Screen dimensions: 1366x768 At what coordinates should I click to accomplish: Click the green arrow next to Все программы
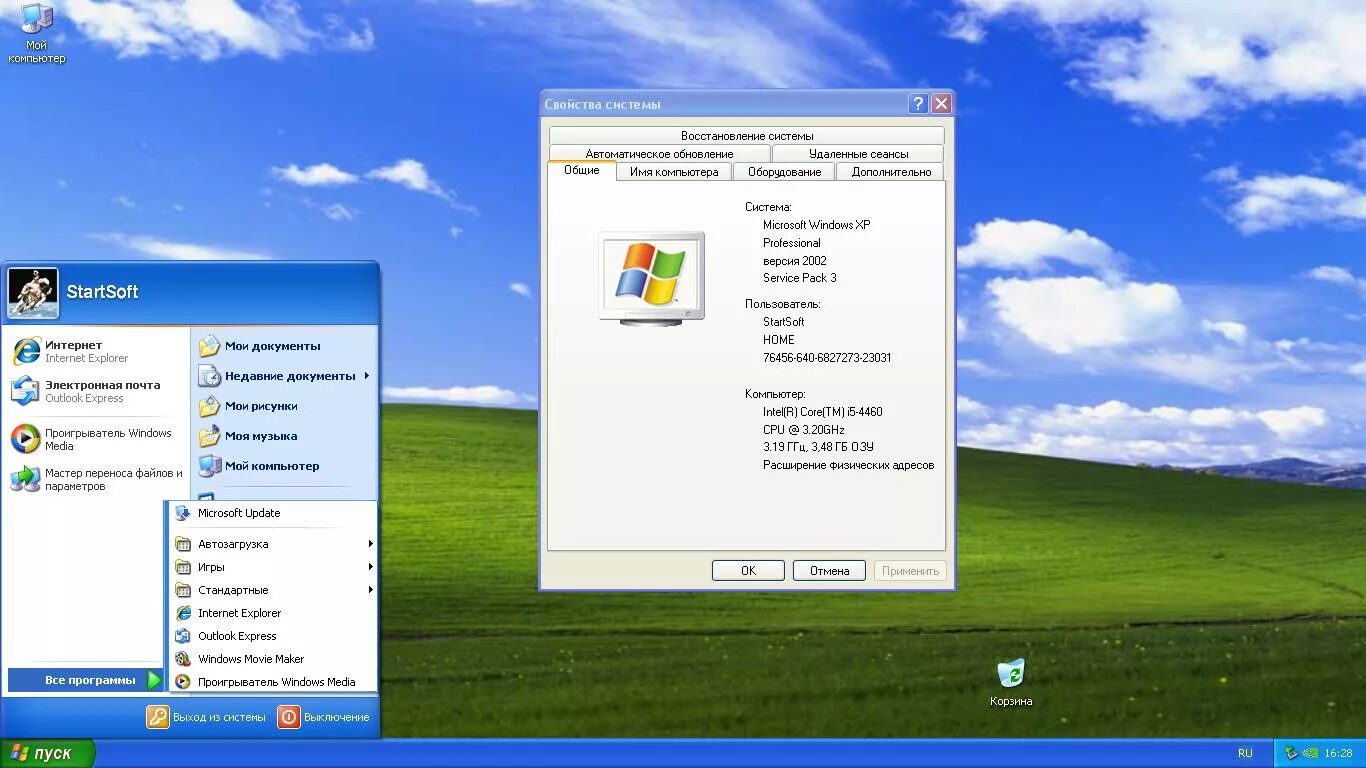point(154,680)
